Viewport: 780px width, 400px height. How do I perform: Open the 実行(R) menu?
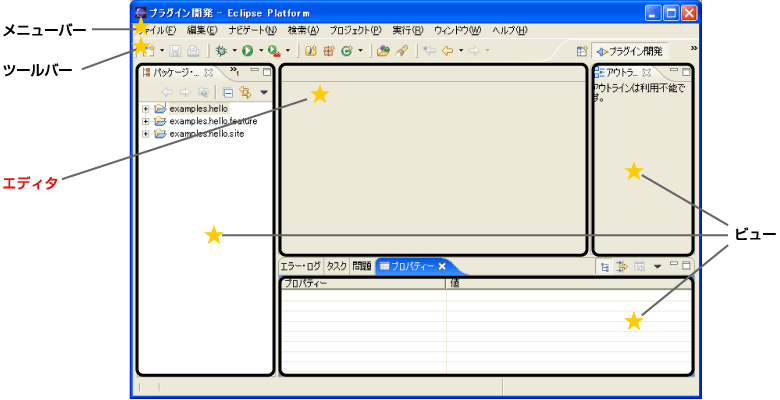(407, 30)
